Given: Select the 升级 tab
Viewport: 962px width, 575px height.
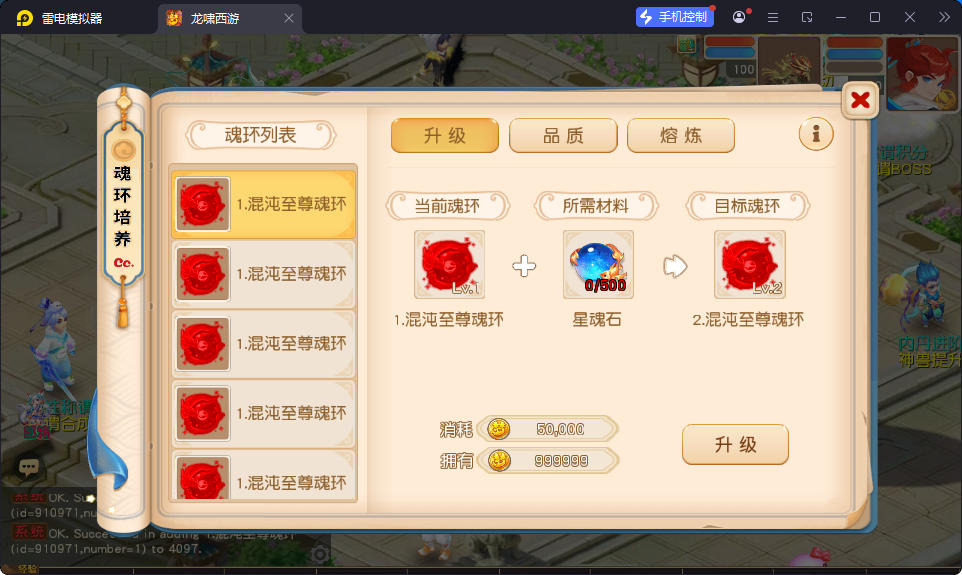Looking at the screenshot, I should tap(445, 136).
